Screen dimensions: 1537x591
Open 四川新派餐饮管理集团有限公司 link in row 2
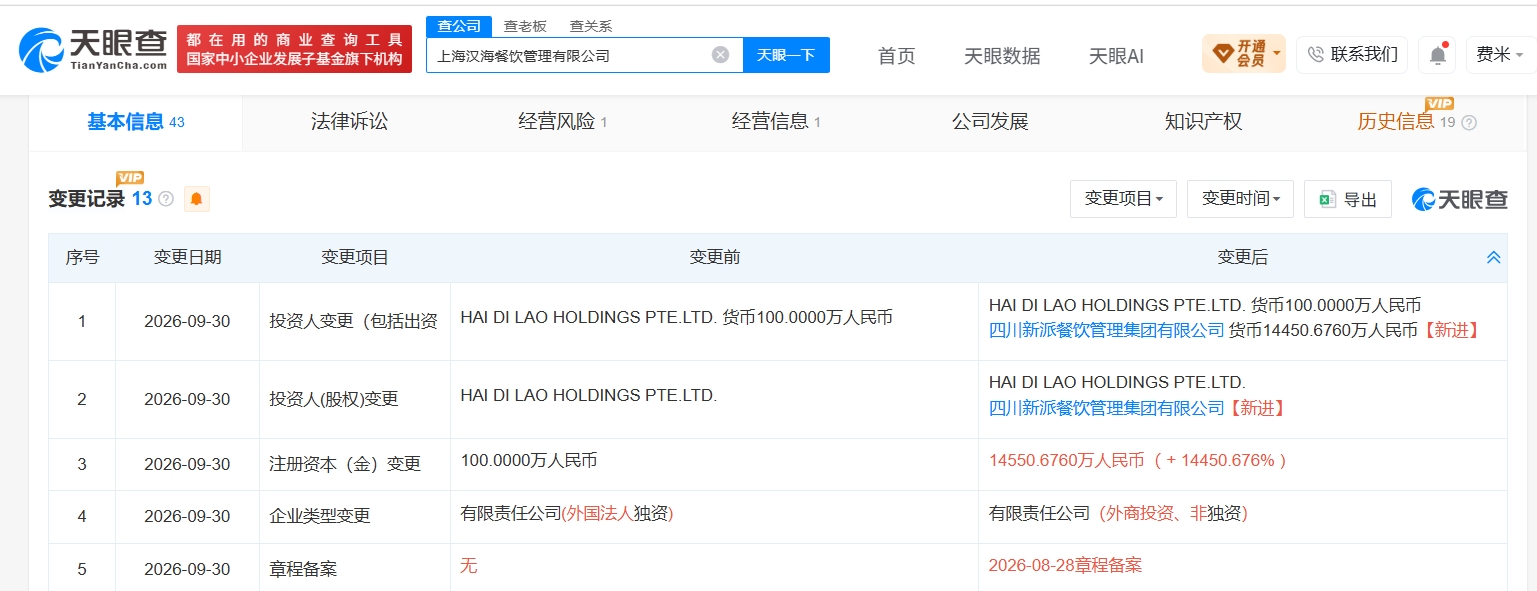[1106, 408]
